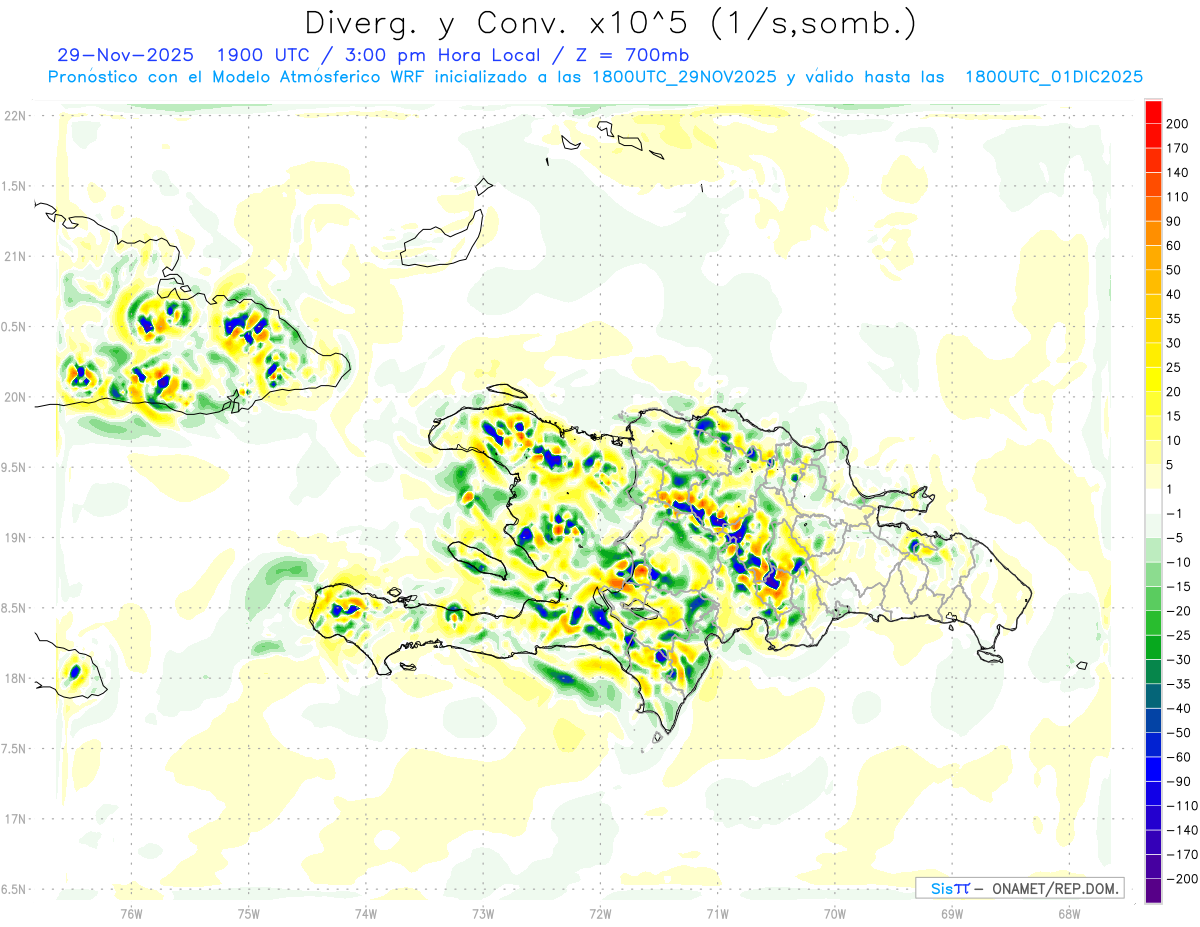Image resolution: width=1200 pixels, height=927 pixels.
Task: Click the '-110' colorbar label
Action: 1182,806
